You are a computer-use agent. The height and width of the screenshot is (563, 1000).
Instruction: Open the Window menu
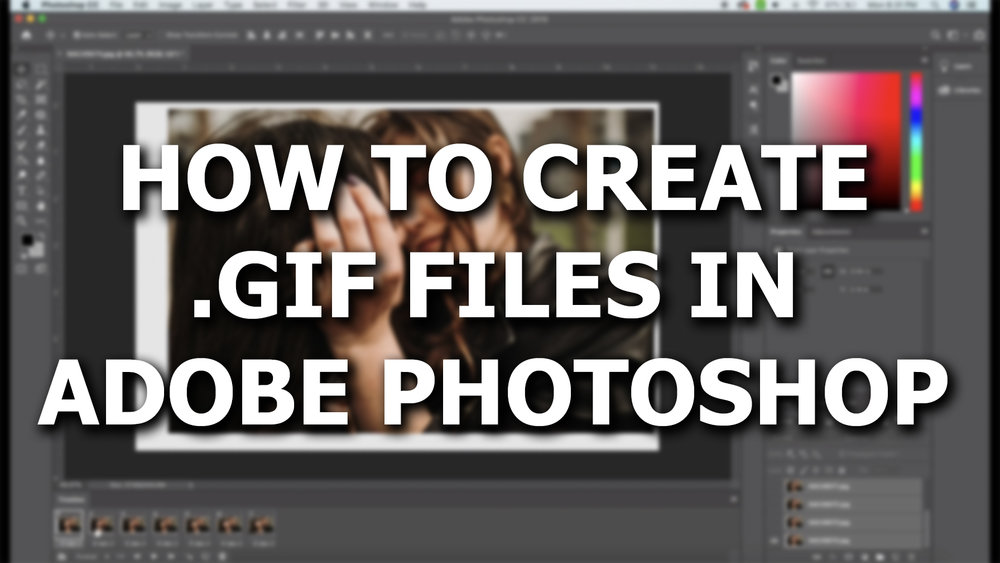pyautogui.click(x=384, y=5)
